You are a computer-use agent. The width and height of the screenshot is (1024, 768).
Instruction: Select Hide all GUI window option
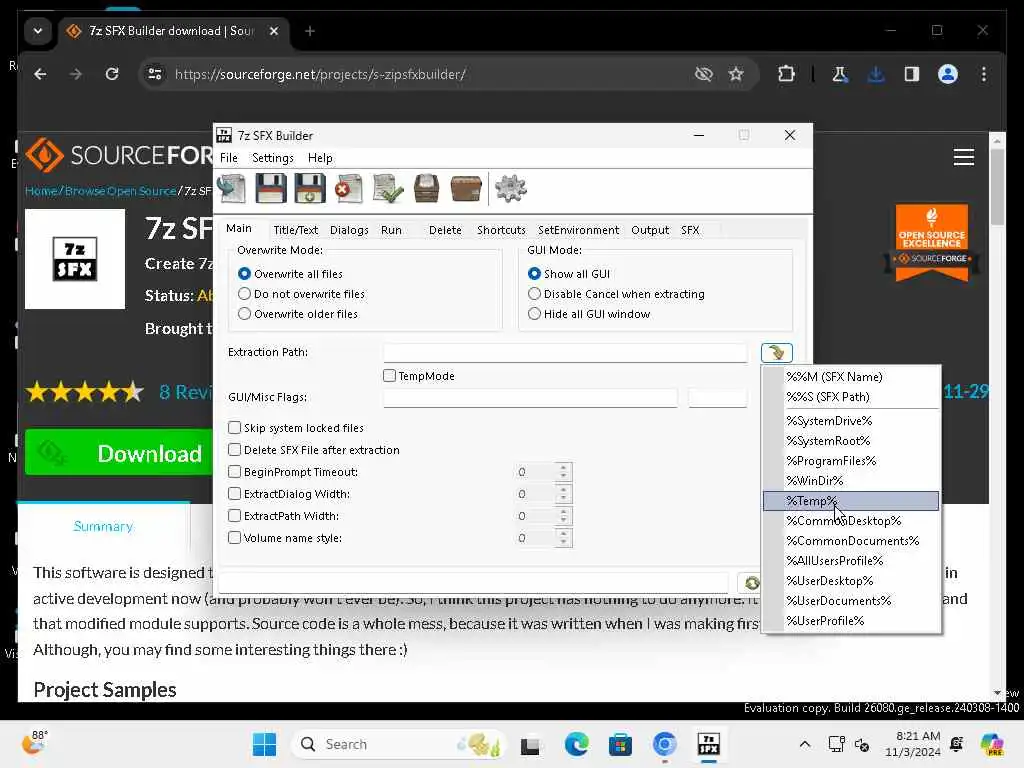(534, 313)
